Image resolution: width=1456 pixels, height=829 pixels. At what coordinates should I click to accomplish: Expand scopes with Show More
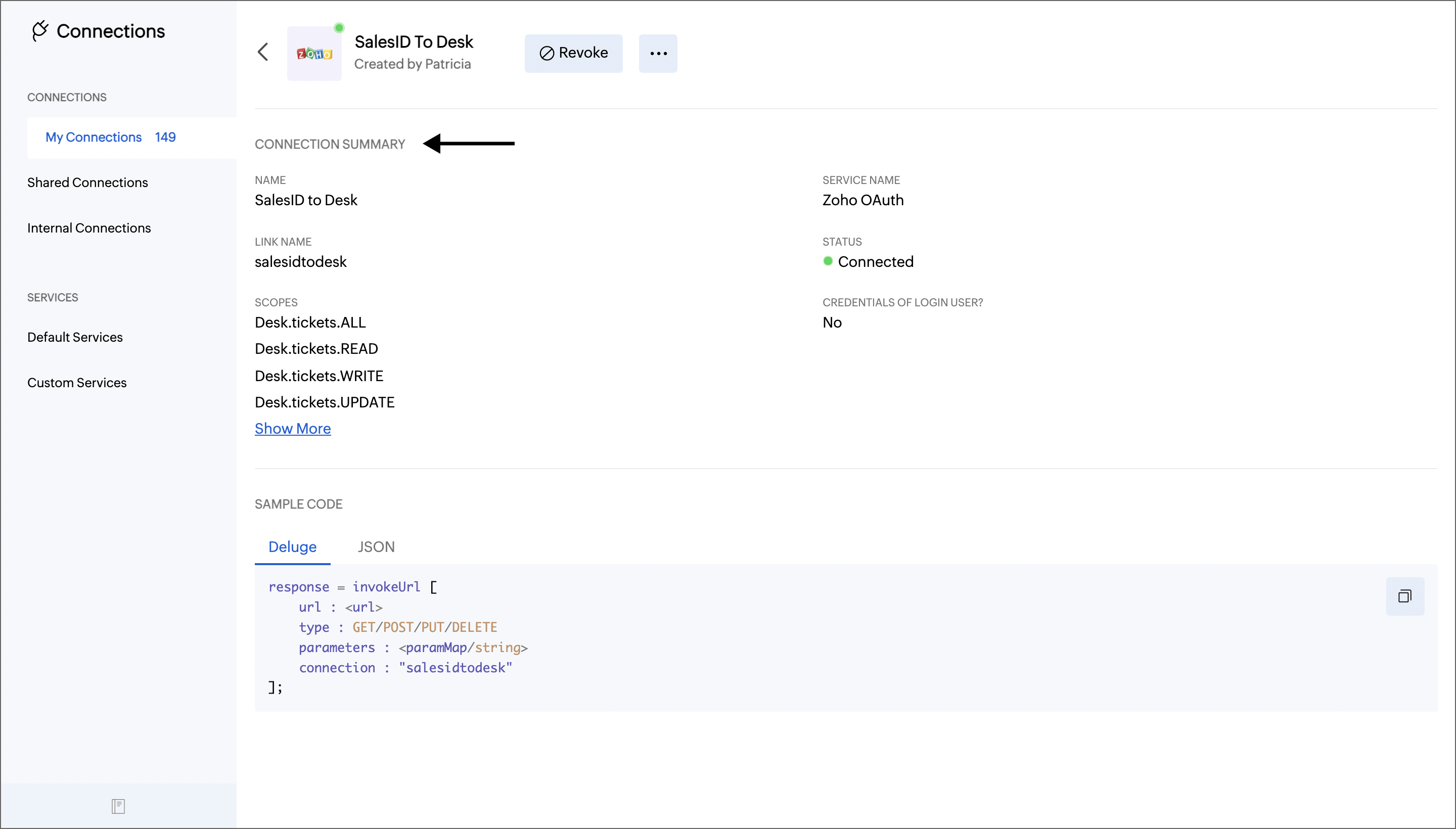point(292,429)
